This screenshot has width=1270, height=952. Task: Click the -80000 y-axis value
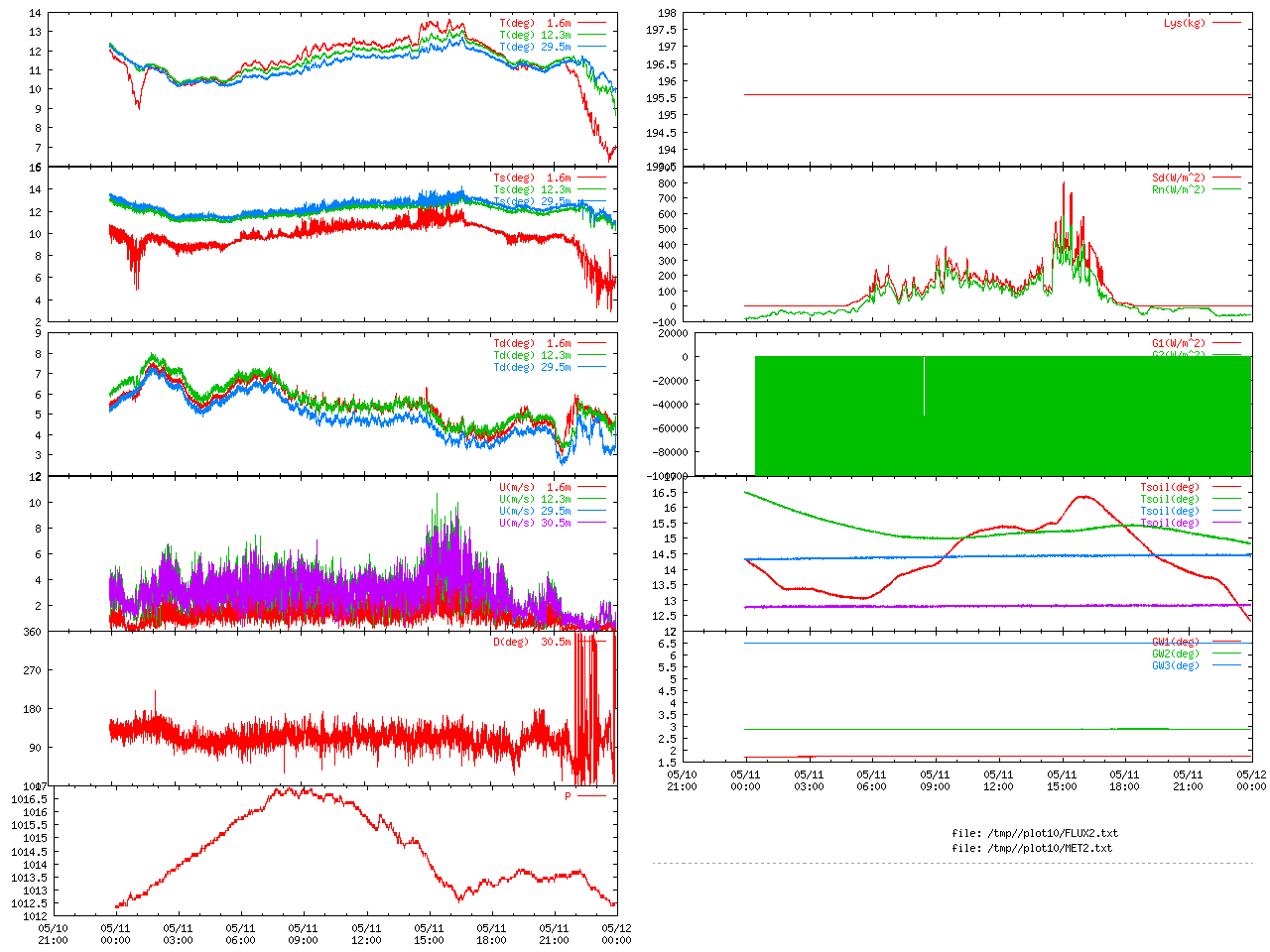tap(669, 452)
